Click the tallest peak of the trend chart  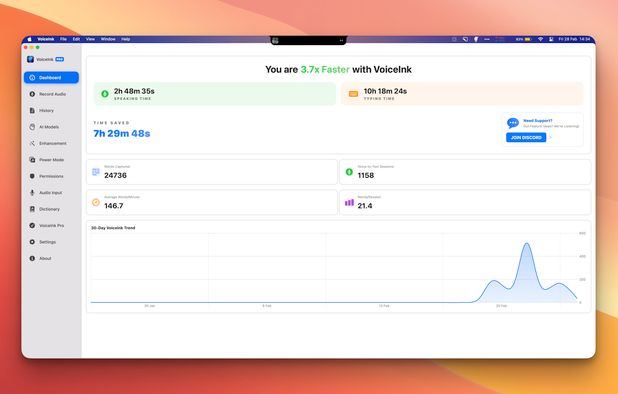pos(527,244)
